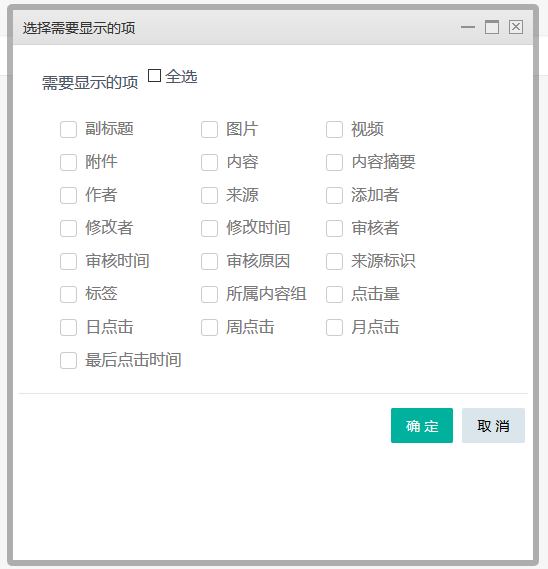
Task: Check the 审核原因 option
Action: (209, 261)
